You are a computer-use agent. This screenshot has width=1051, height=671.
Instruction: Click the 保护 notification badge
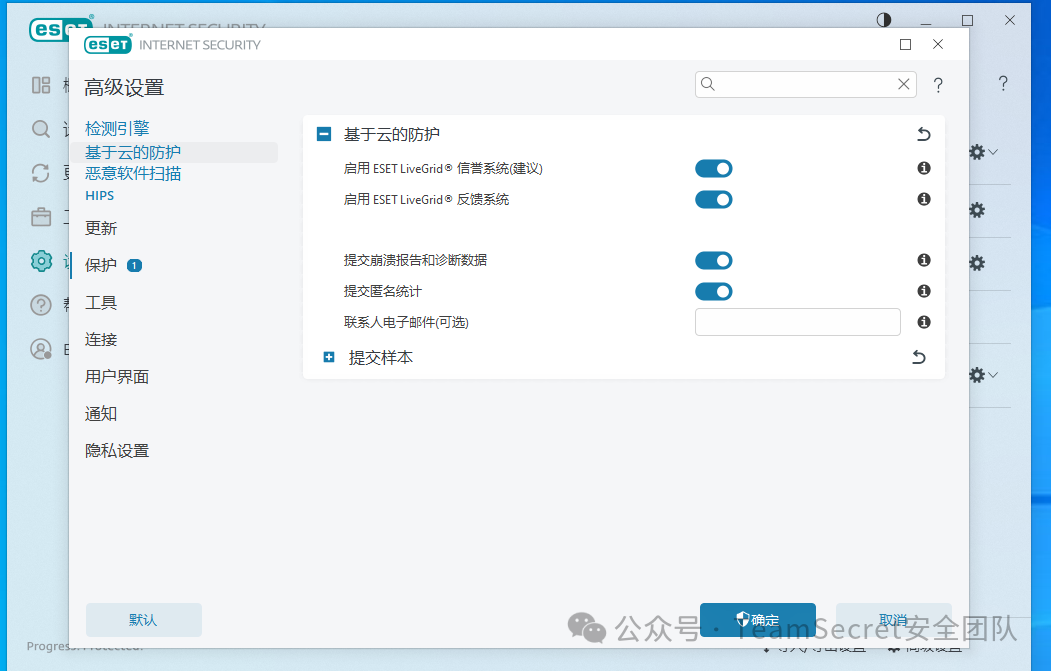(134, 265)
